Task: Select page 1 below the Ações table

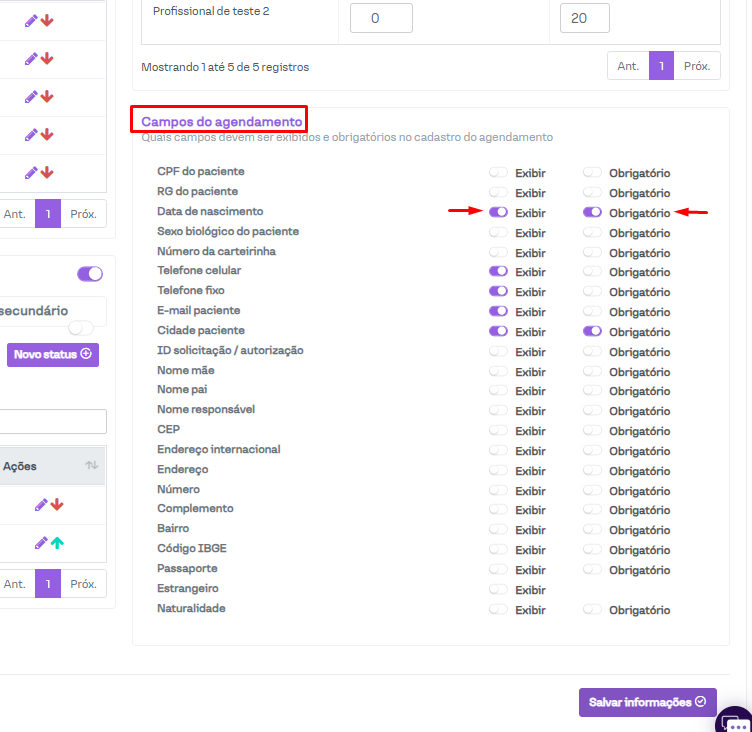Action: [48, 583]
